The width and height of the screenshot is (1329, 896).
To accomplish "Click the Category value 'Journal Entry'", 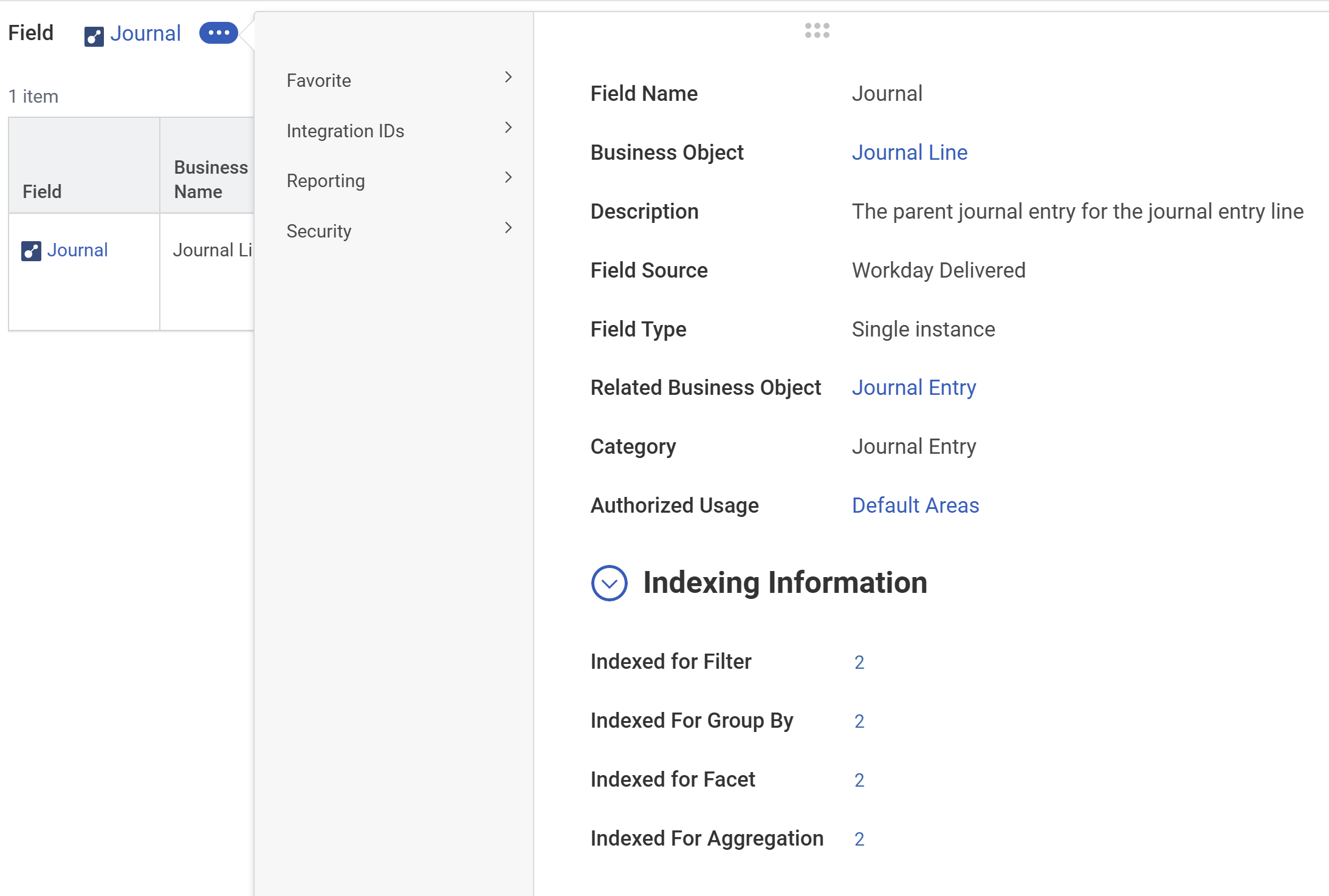I will tap(914, 446).
